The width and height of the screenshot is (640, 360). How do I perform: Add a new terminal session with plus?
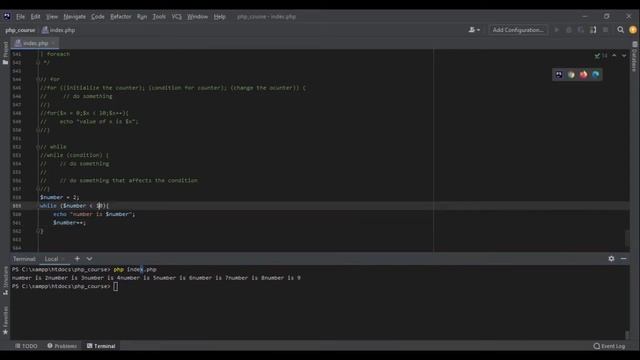(77, 258)
